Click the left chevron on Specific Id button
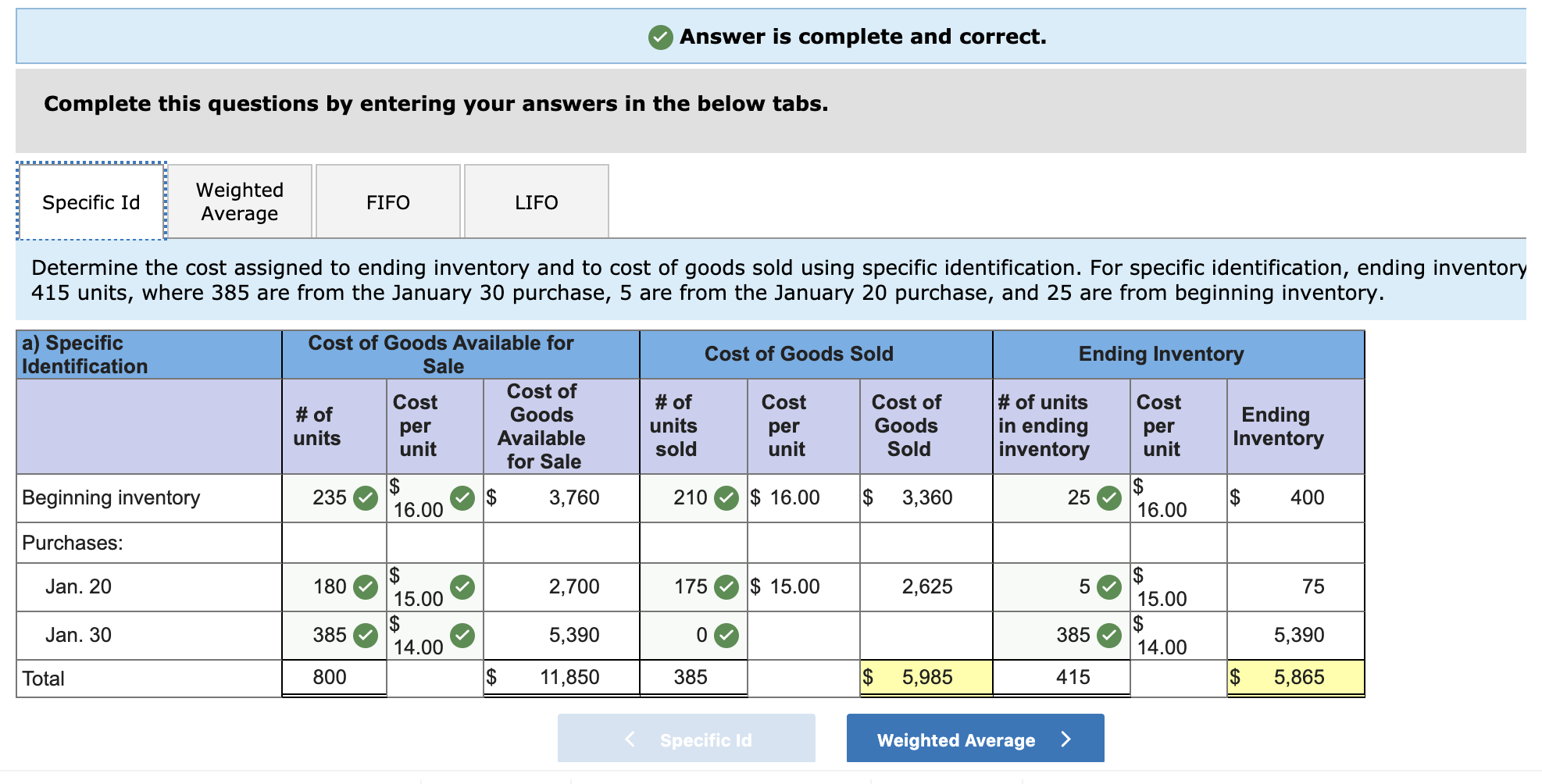The height and width of the screenshot is (784, 1542). point(630,739)
